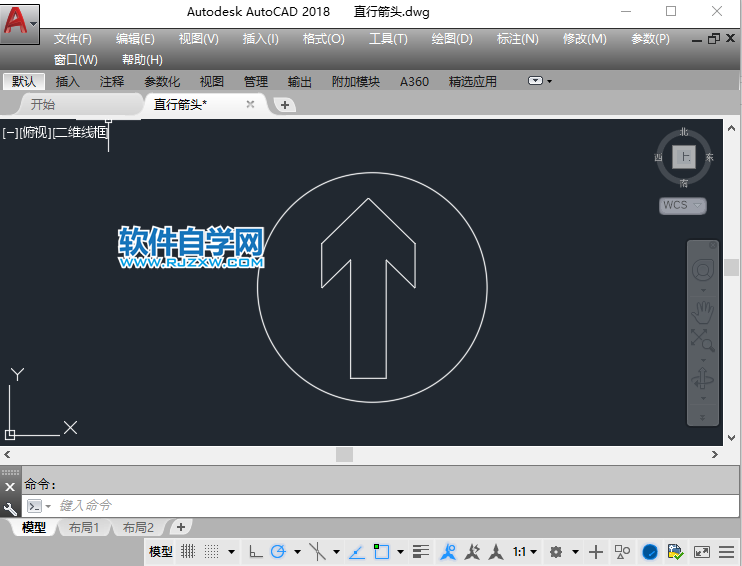Click the trusted file check icon in status bar
This screenshot has width=742, height=566.
pos(675,552)
